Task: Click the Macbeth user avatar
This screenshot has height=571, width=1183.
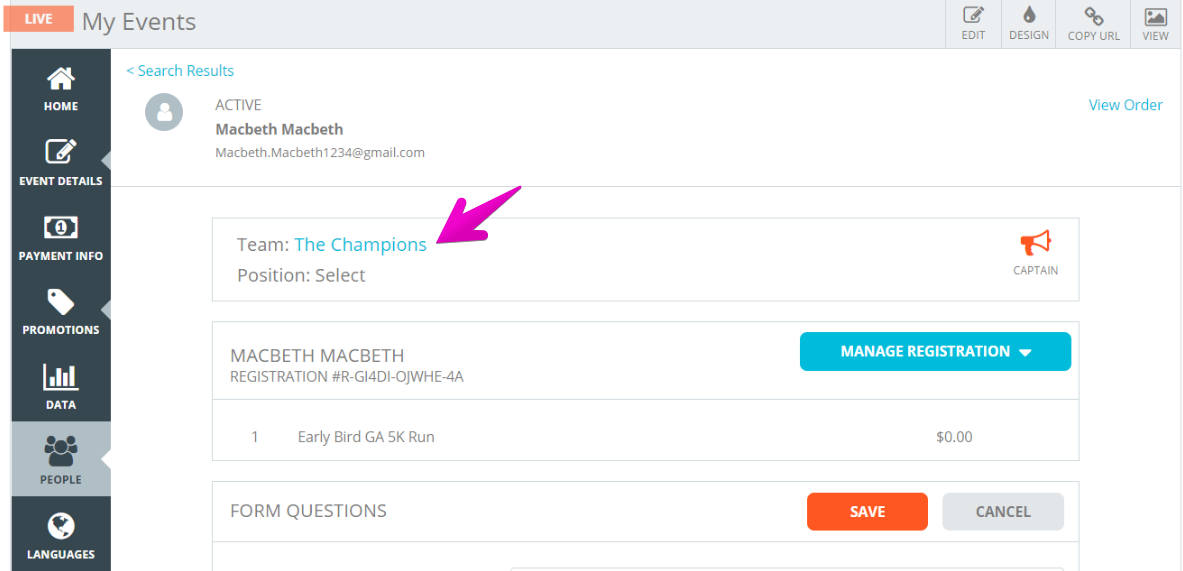Action: pyautogui.click(x=164, y=112)
